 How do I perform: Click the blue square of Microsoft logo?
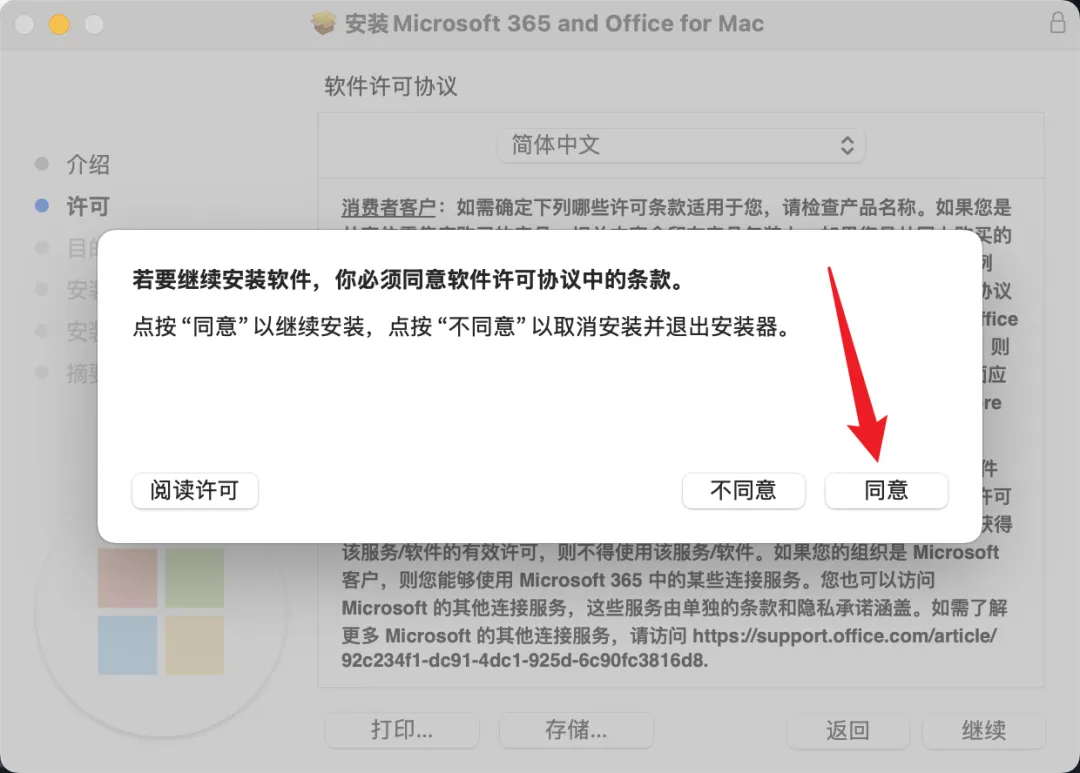[127, 645]
